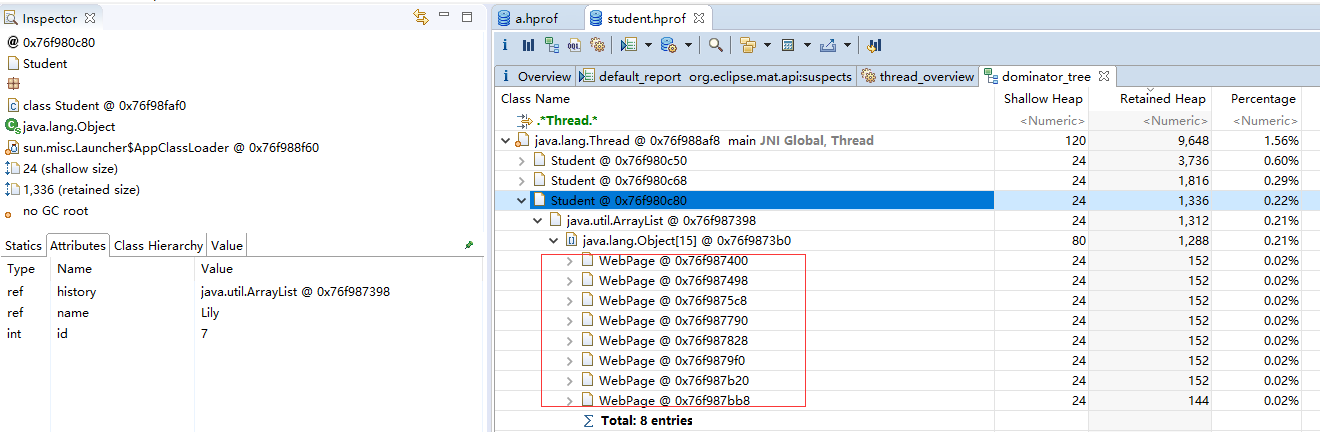Open the Value tab in Inspector

[226, 245]
